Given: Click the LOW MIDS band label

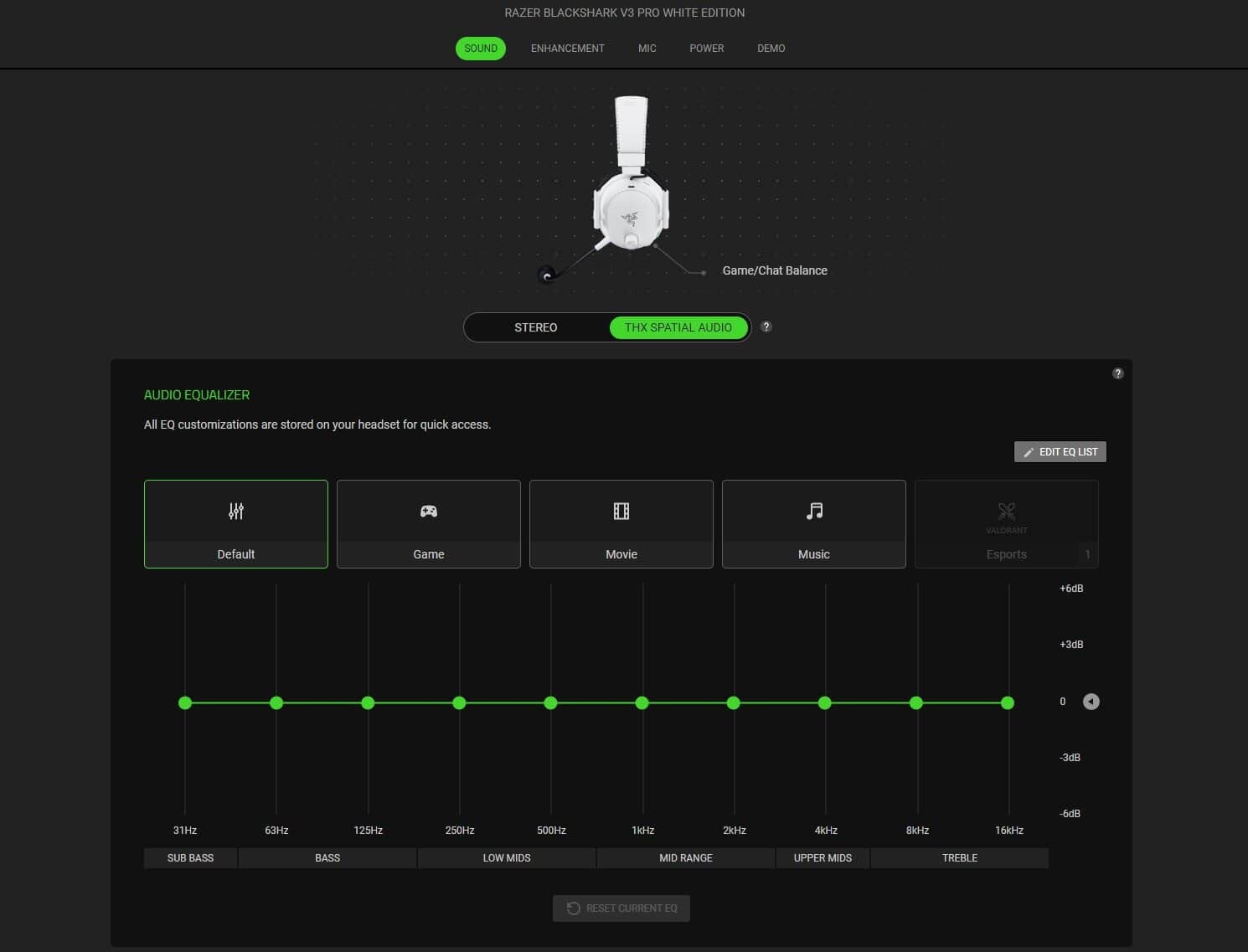Looking at the screenshot, I should (x=507, y=858).
